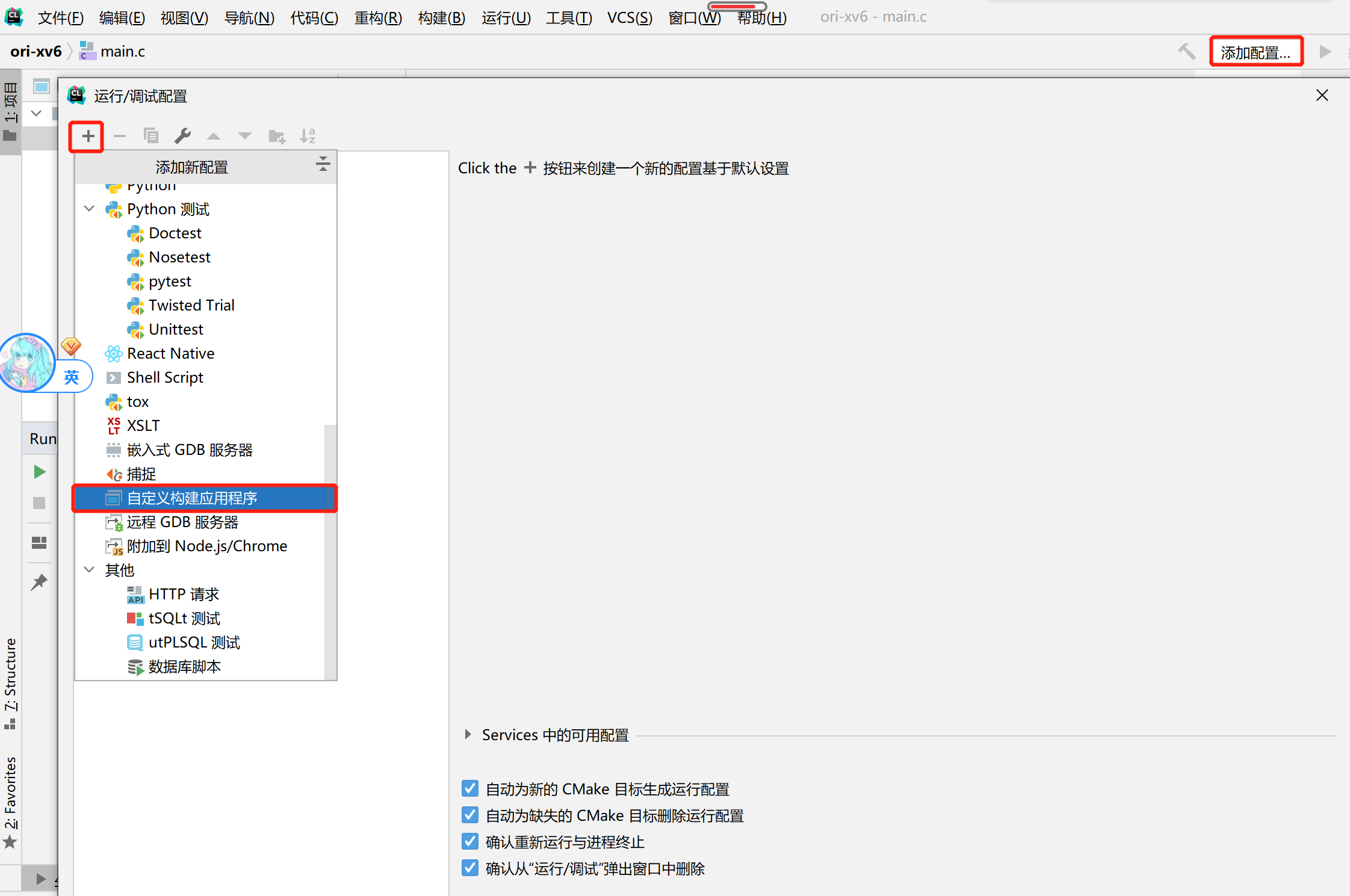Collapse the Python 测试 tree group
1350x896 pixels.
click(x=89, y=209)
